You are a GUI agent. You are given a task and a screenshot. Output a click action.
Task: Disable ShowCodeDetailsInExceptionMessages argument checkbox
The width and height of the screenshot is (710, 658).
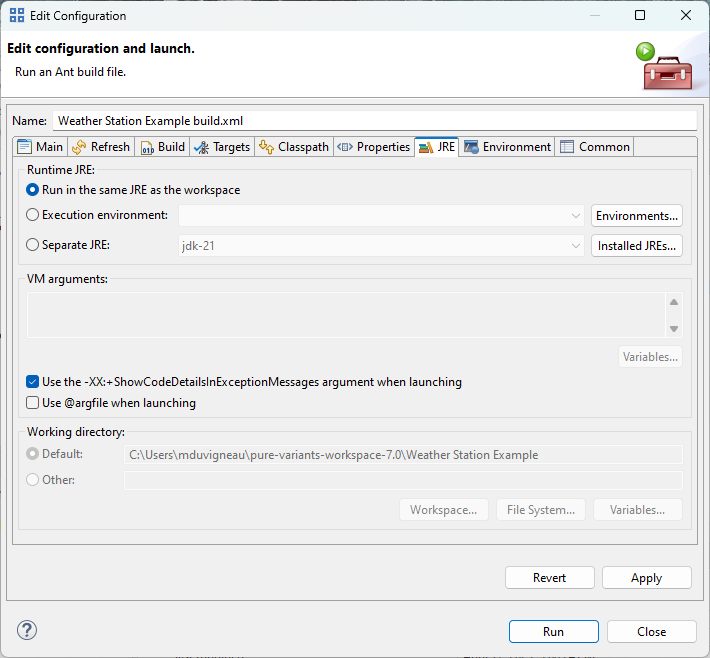(33, 382)
